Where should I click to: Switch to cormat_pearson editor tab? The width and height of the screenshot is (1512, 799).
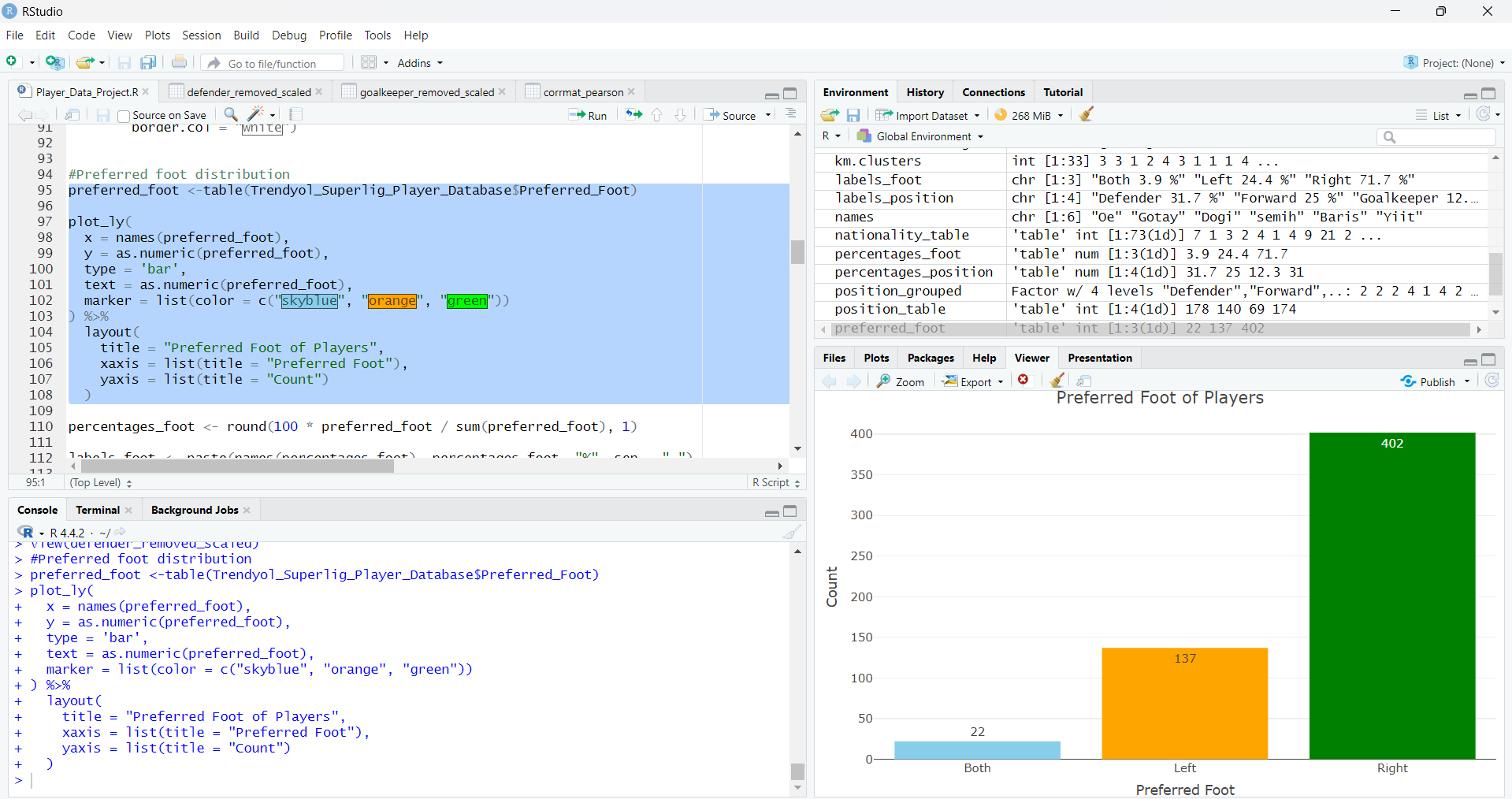tap(583, 92)
